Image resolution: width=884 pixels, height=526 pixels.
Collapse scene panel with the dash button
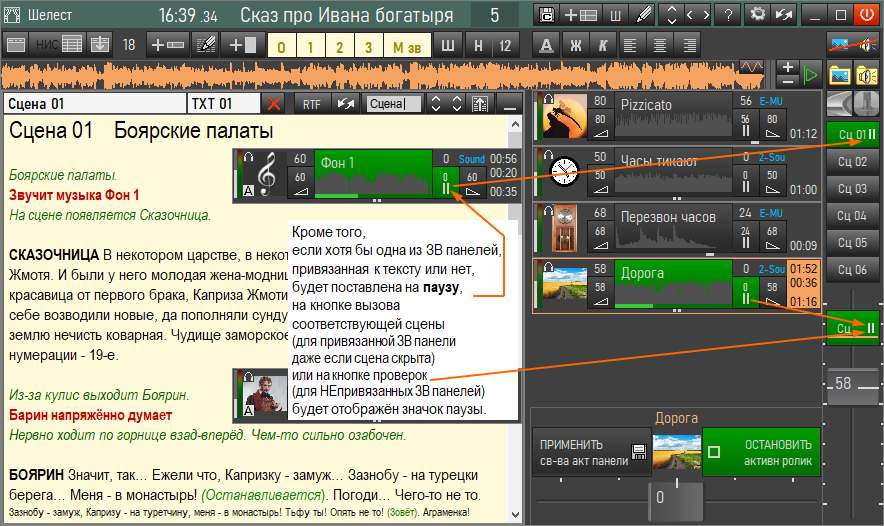(x=510, y=104)
